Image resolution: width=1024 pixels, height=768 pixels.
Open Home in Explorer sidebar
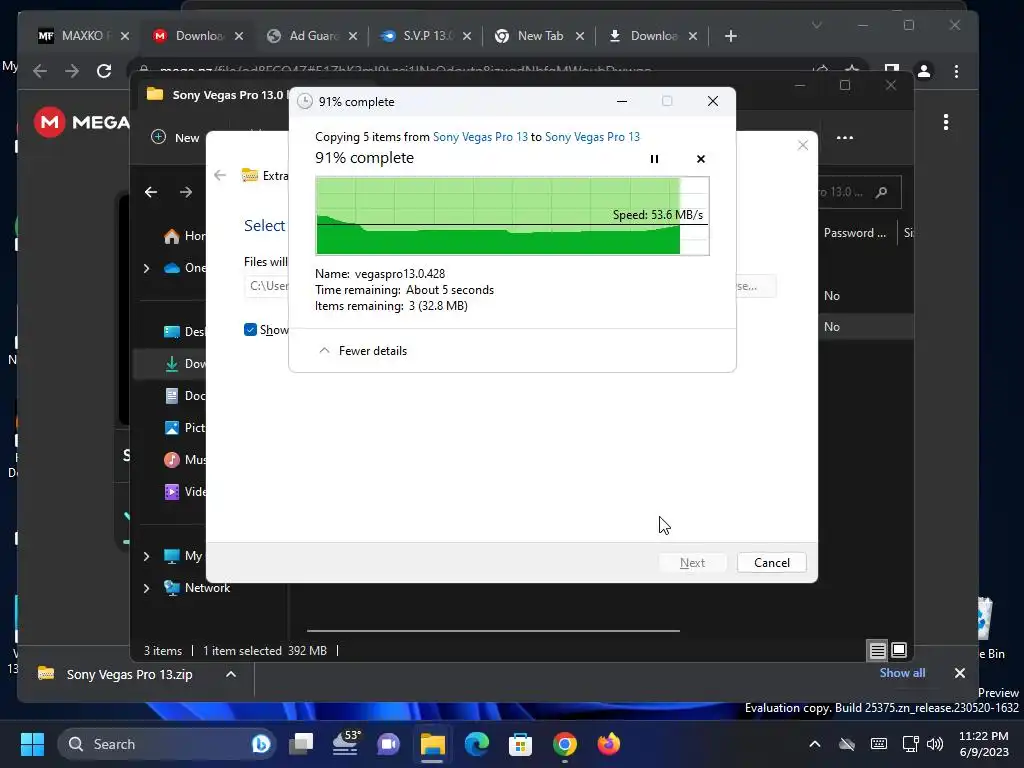click(x=184, y=236)
